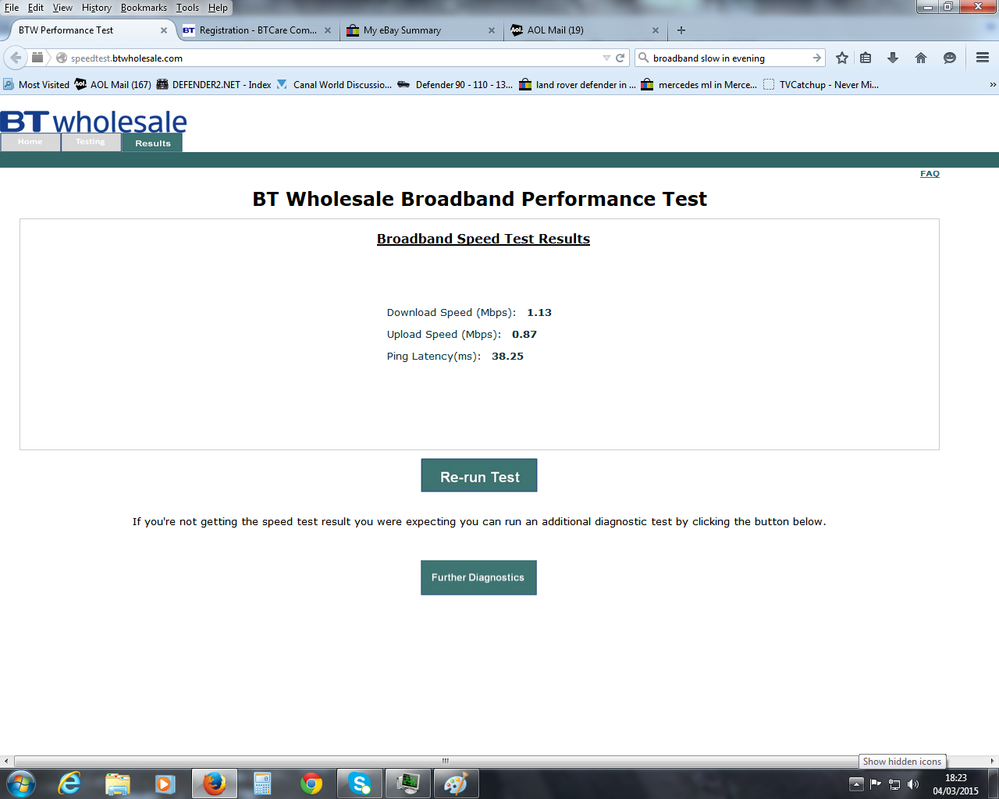Click the Reload page icon in address bar
The width and height of the screenshot is (999, 799).
[620, 58]
